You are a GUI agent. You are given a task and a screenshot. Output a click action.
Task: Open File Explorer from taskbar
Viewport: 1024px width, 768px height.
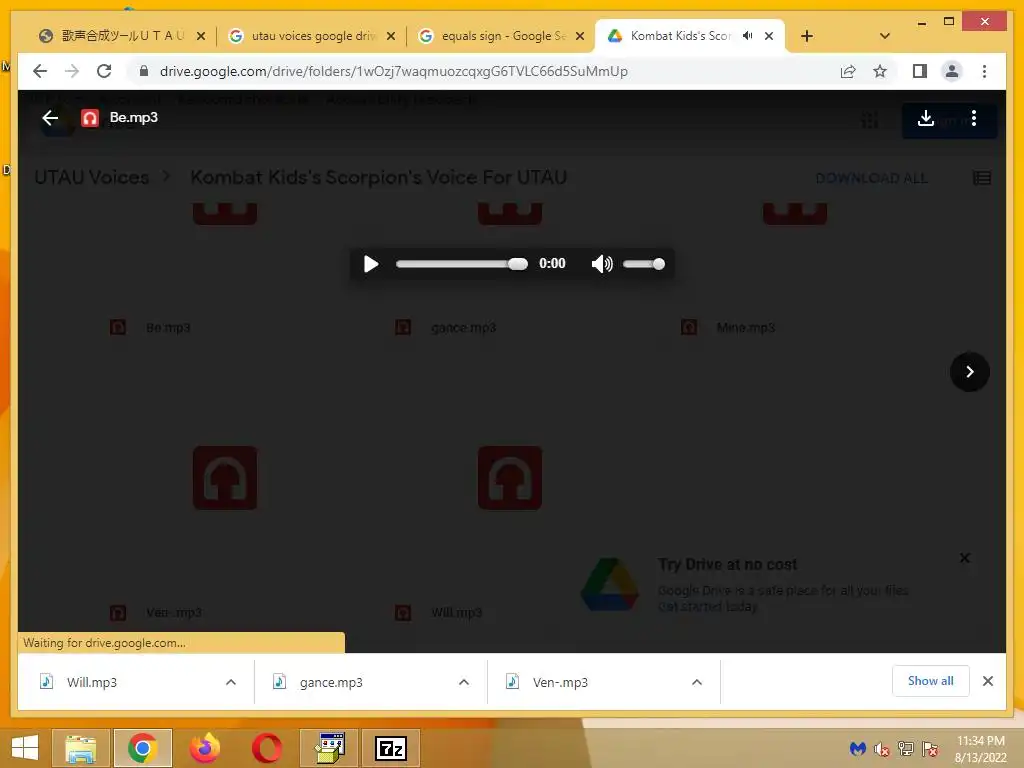pyautogui.click(x=81, y=748)
